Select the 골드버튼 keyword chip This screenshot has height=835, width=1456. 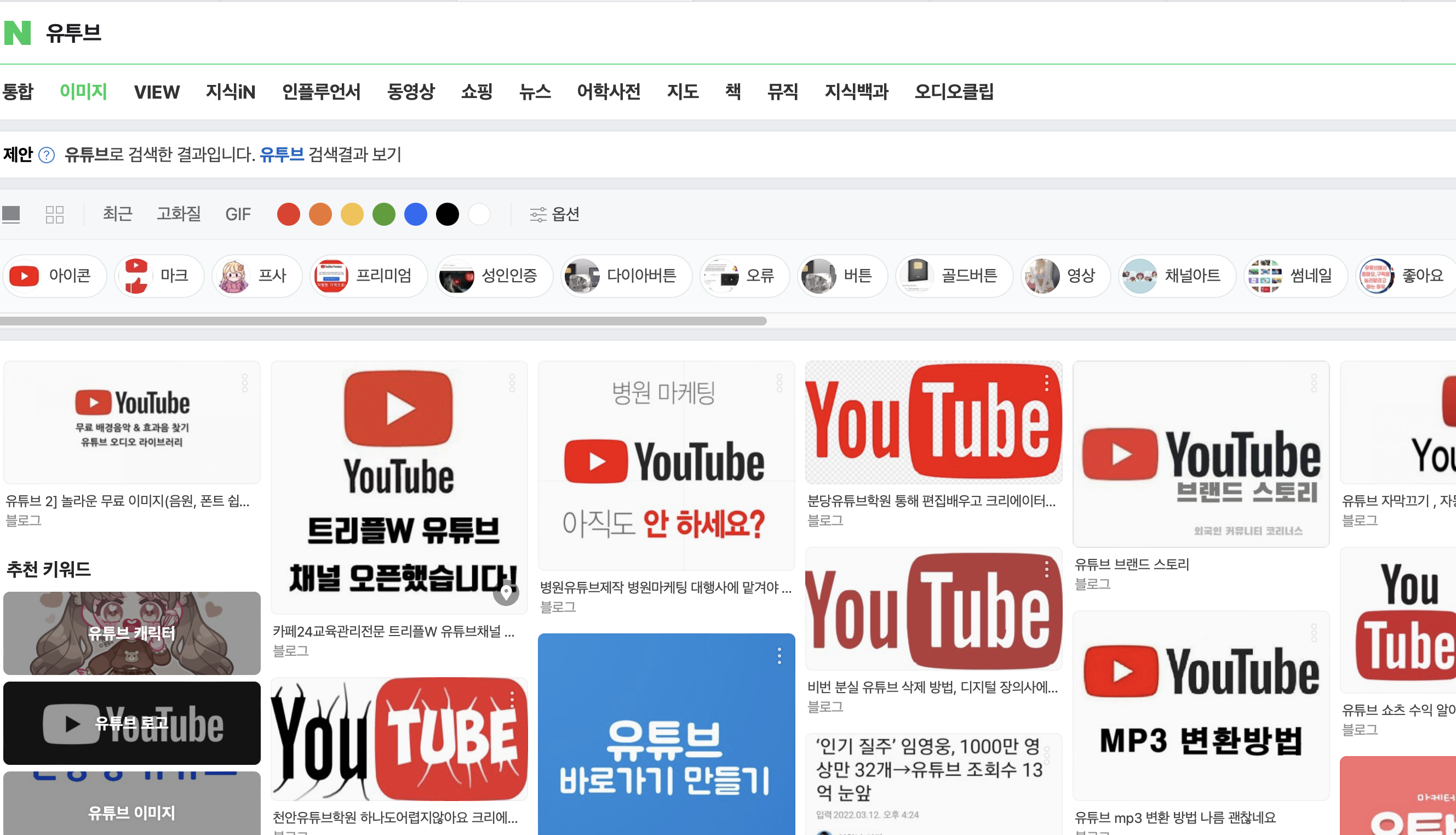point(954,276)
